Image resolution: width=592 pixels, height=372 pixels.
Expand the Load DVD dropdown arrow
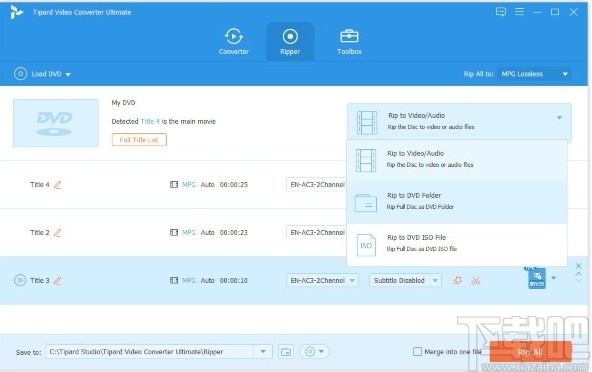pyautogui.click(x=68, y=74)
